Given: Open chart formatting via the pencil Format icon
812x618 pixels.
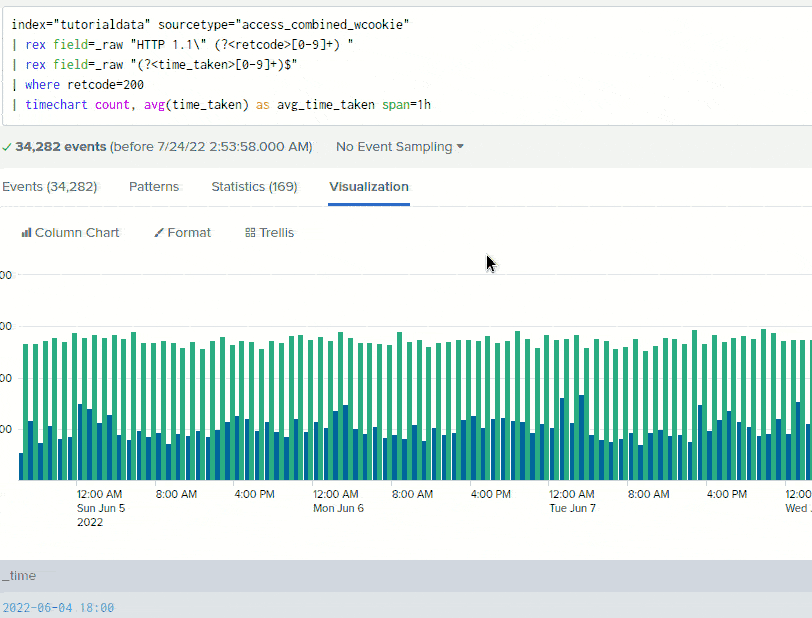Looking at the screenshot, I should [160, 232].
